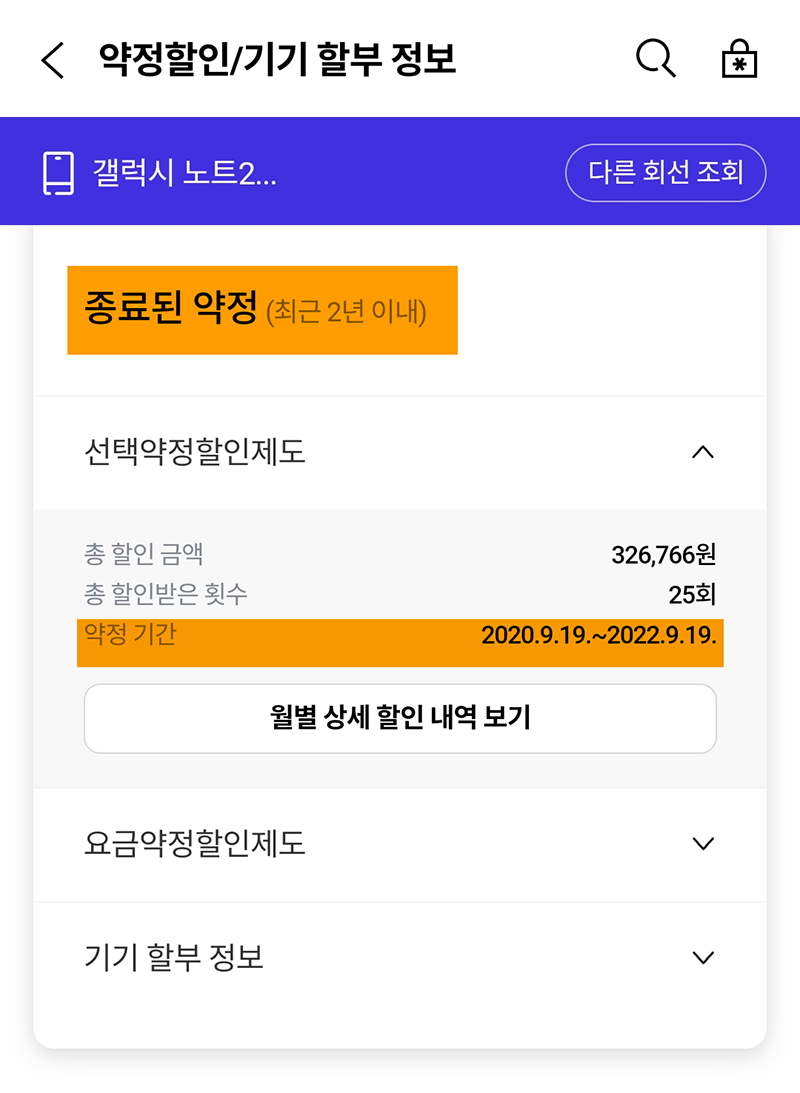Expand 요금약정할인제도 with the down chevron
The image size is (800, 1093).
coord(703,843)
